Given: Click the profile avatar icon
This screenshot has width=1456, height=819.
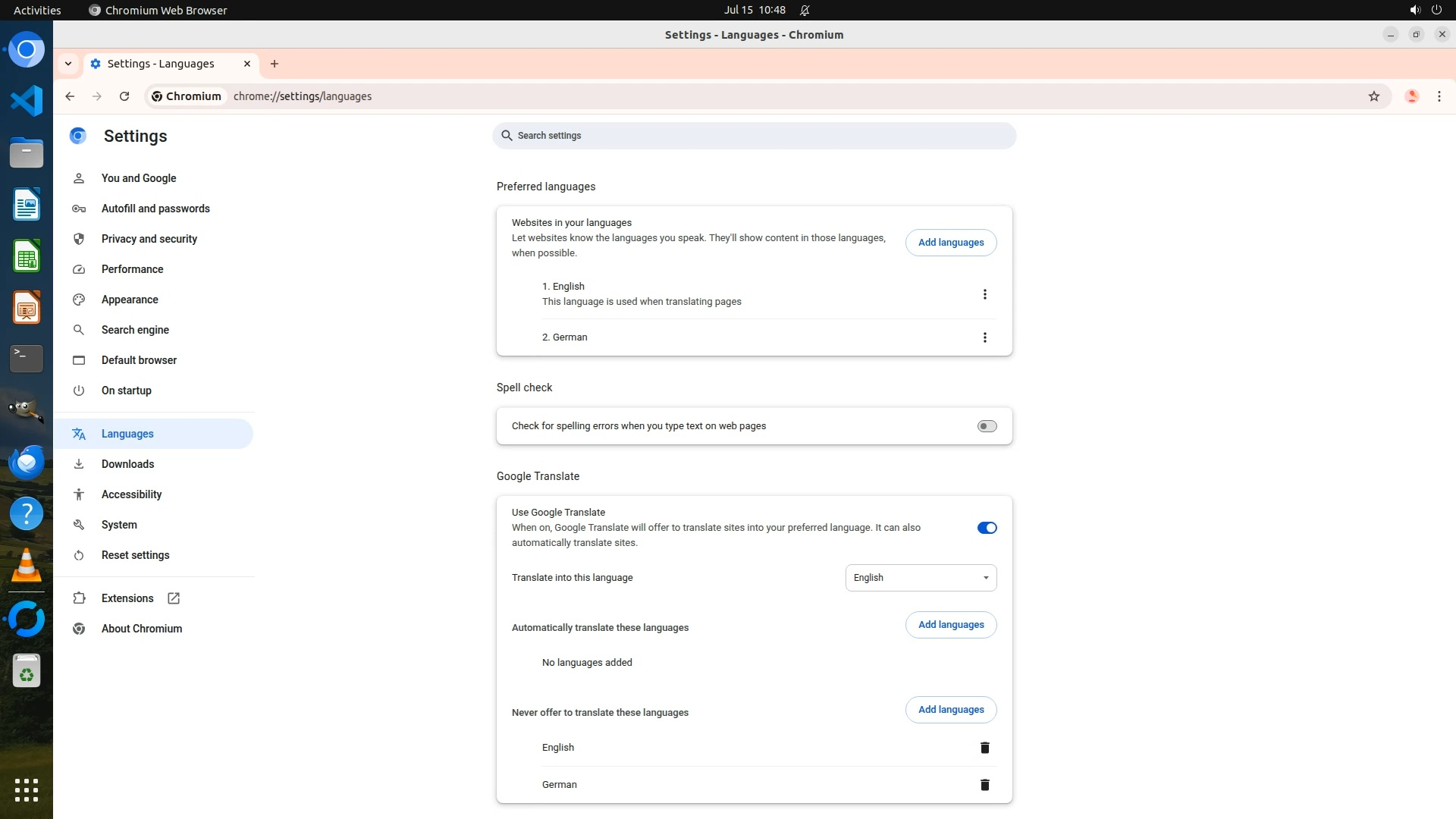Looking at the screenshot, I should tap(1411, 96).
